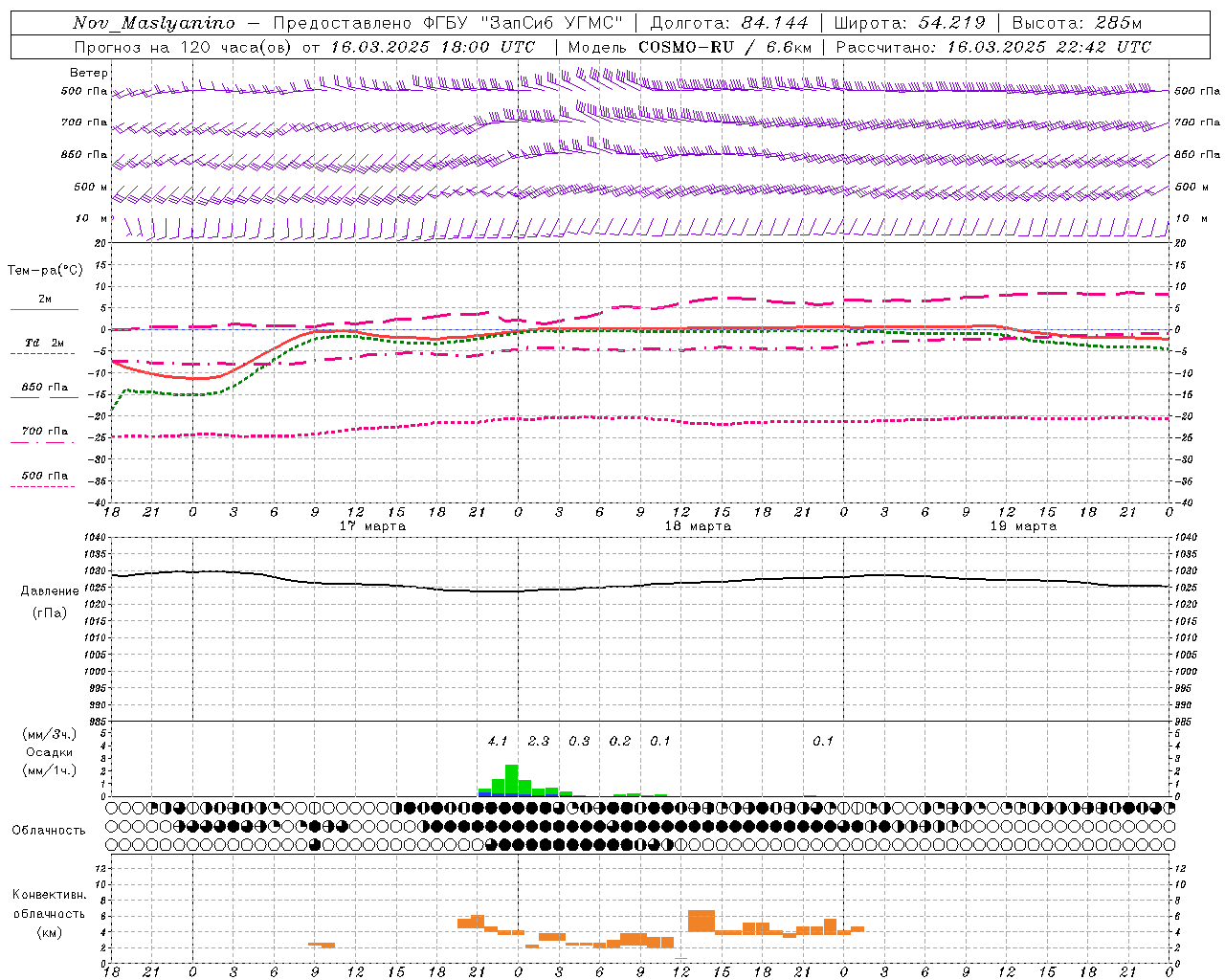Click the tallest orange convective cloud bar

pos(702,922)
